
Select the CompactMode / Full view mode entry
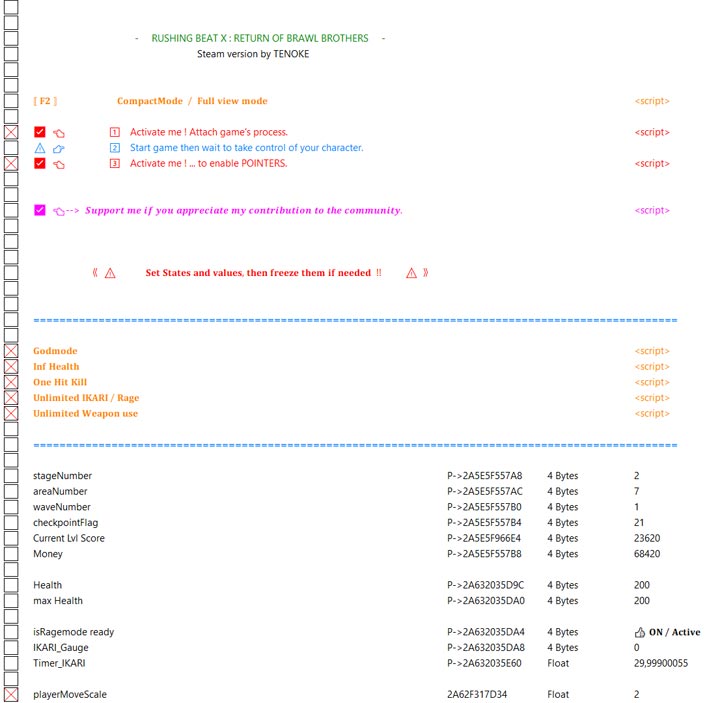(x=192, y=101)
